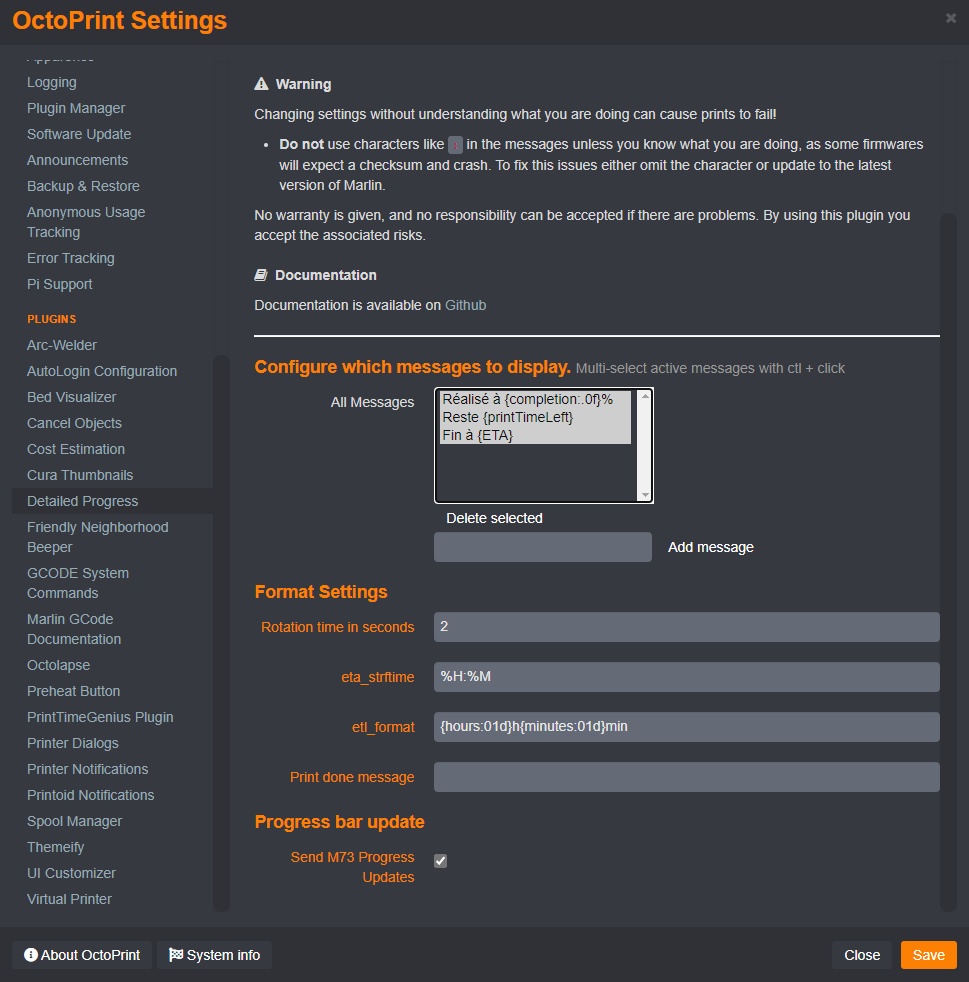The image size is (969, 982).
Task: Open Cost Estimation plugin settings
Action: click(x=76, y=449)
